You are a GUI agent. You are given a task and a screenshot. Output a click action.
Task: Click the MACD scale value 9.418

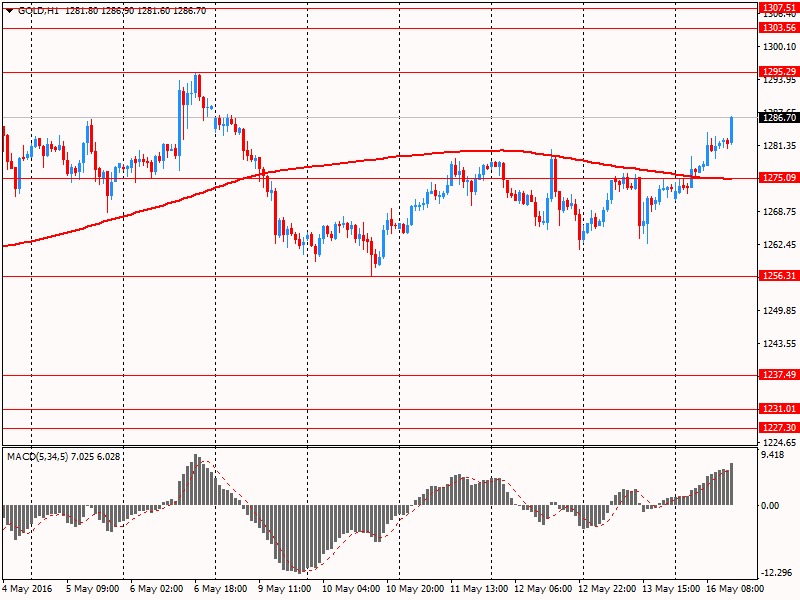772,455
